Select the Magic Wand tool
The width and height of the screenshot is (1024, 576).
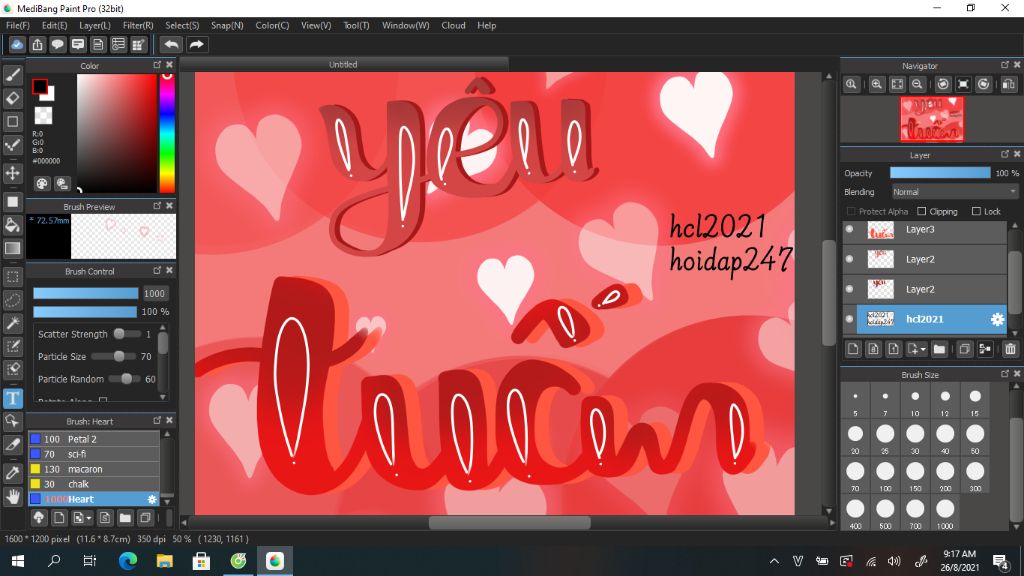pos(12,323)
